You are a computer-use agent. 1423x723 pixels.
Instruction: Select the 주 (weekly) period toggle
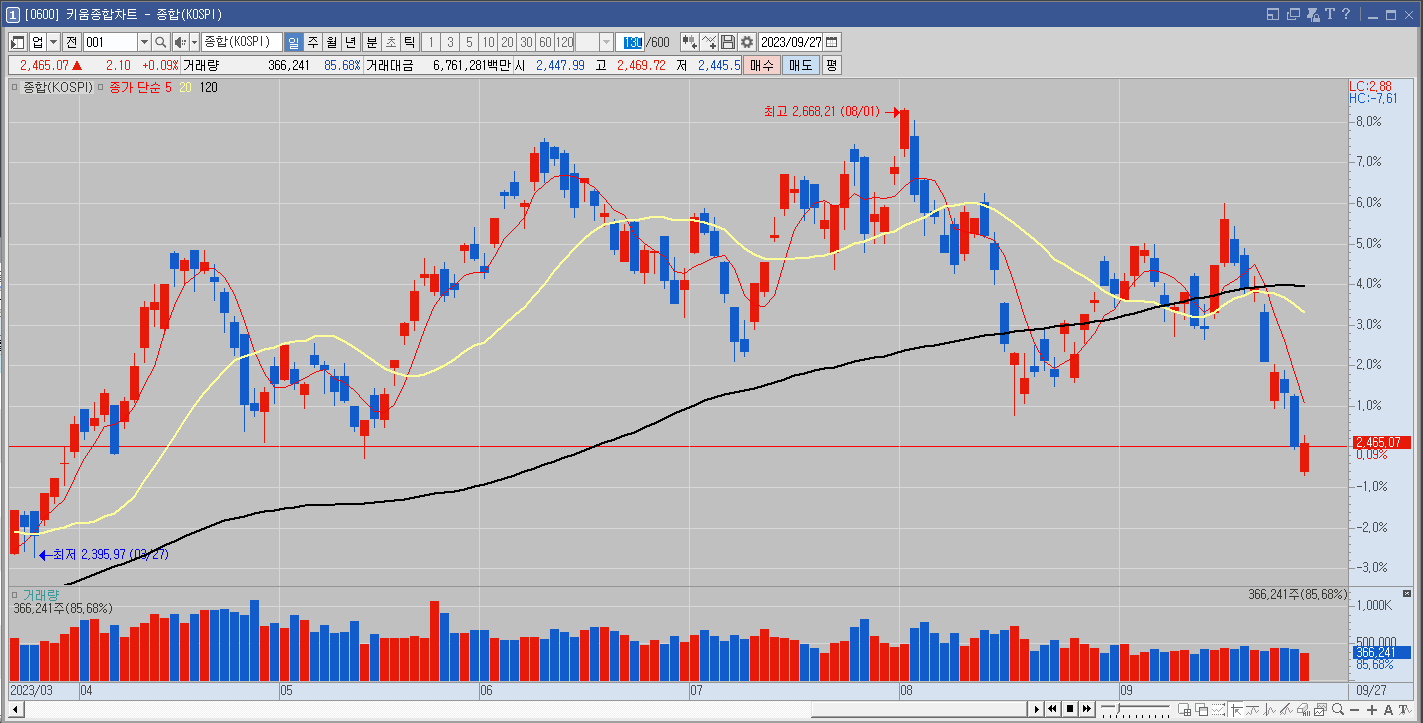click(312, 42)
